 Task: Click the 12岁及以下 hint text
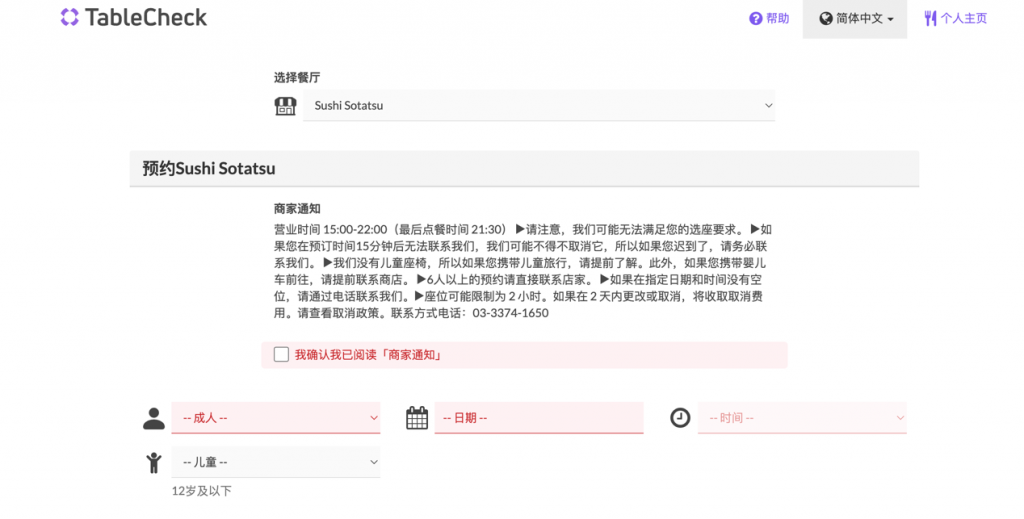[x=202, y=491]
